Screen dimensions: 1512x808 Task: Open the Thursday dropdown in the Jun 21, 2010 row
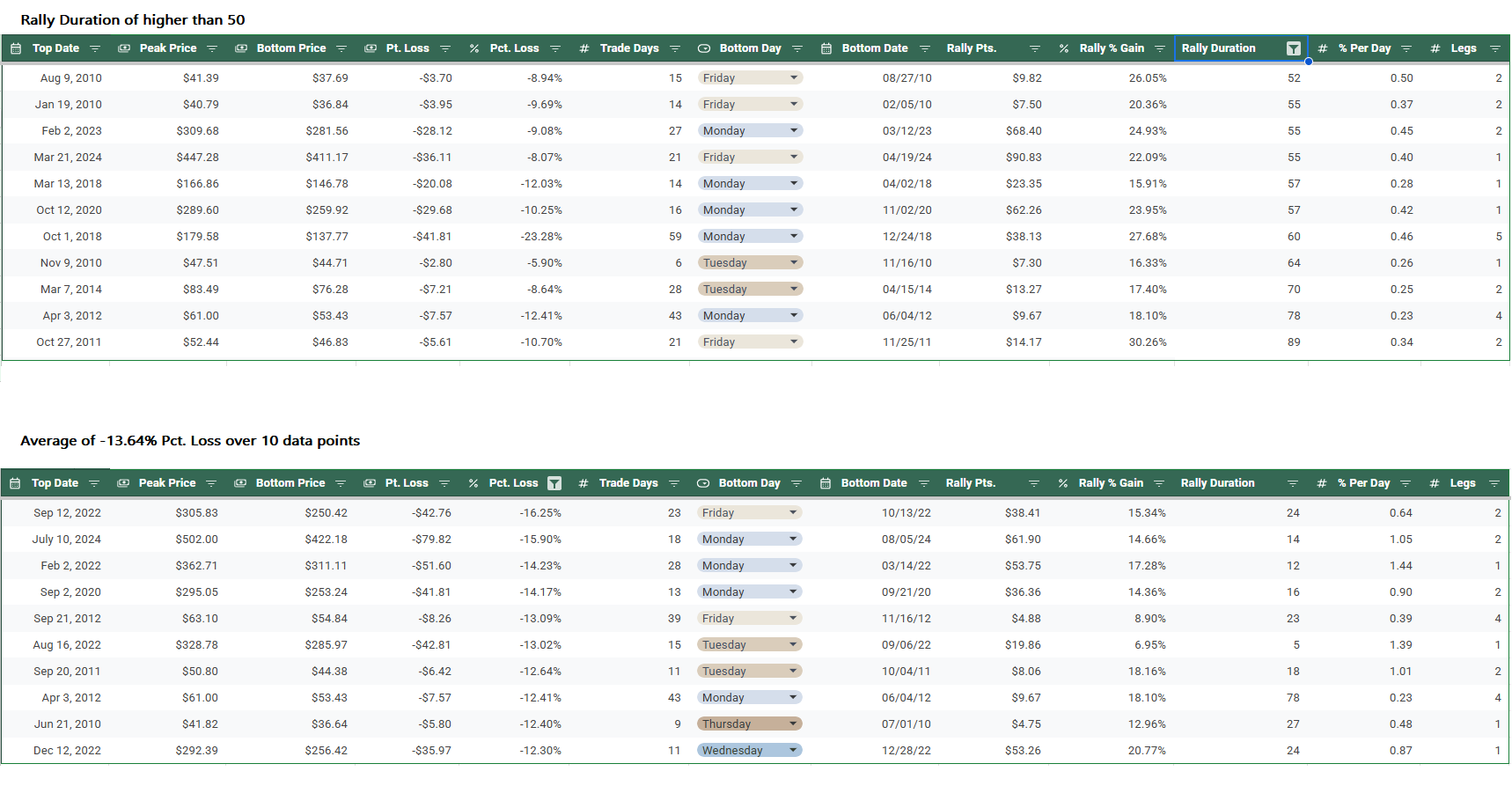tap(793, 724)
